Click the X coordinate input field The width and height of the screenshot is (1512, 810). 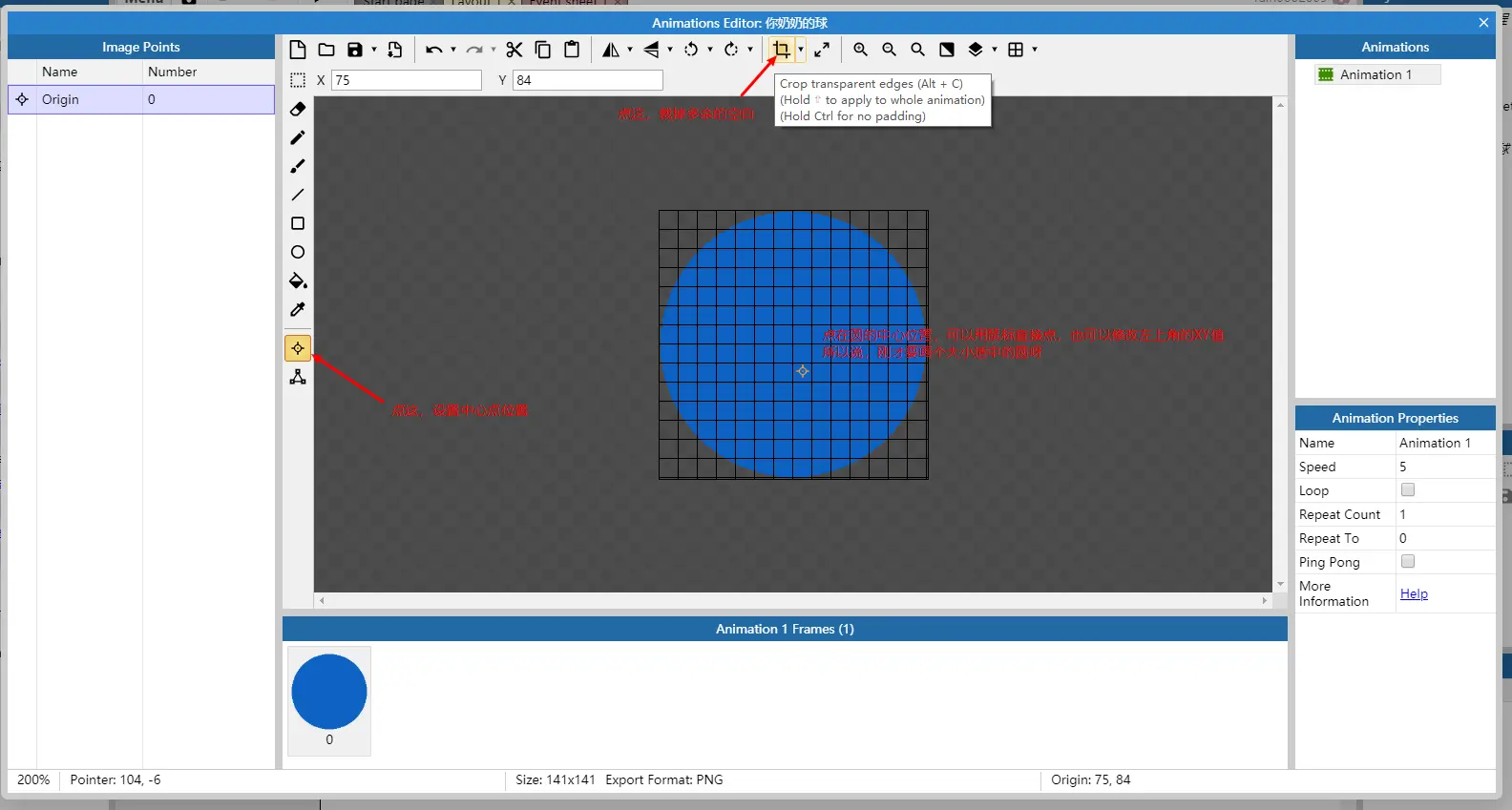407,80
